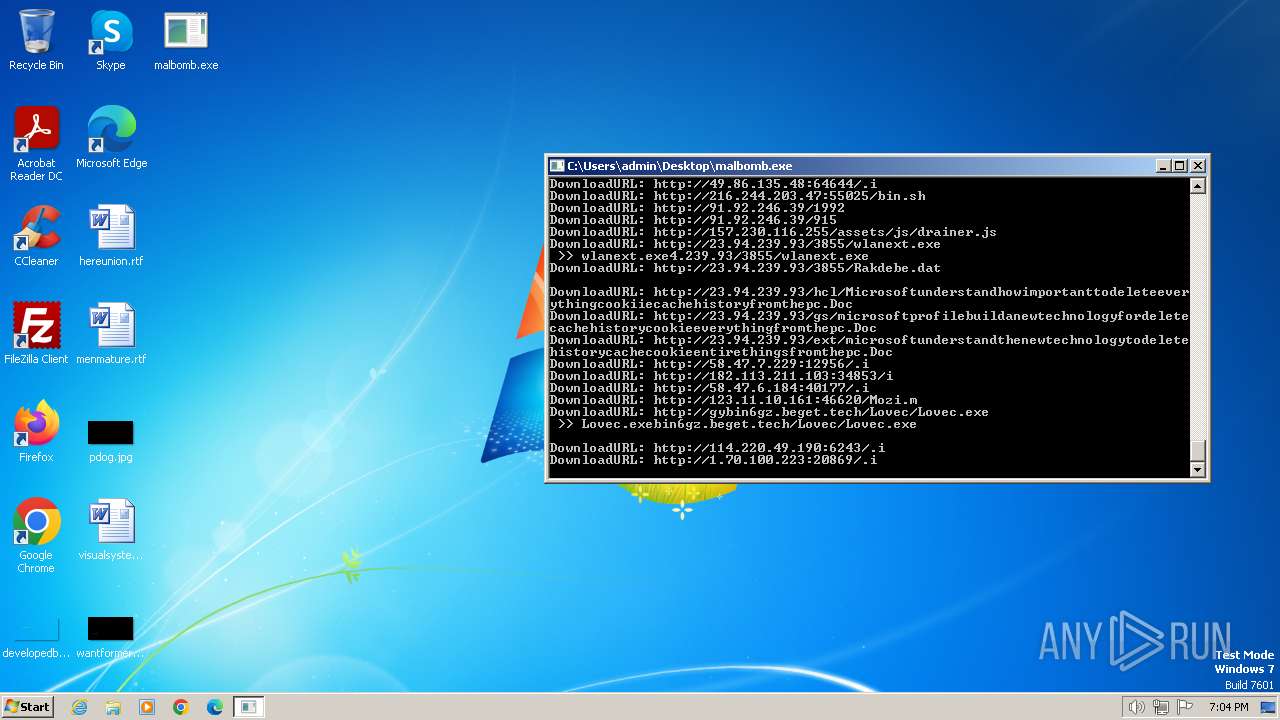
Task: Select menmature.rtf document icon
Action: (x=111, y=333)
